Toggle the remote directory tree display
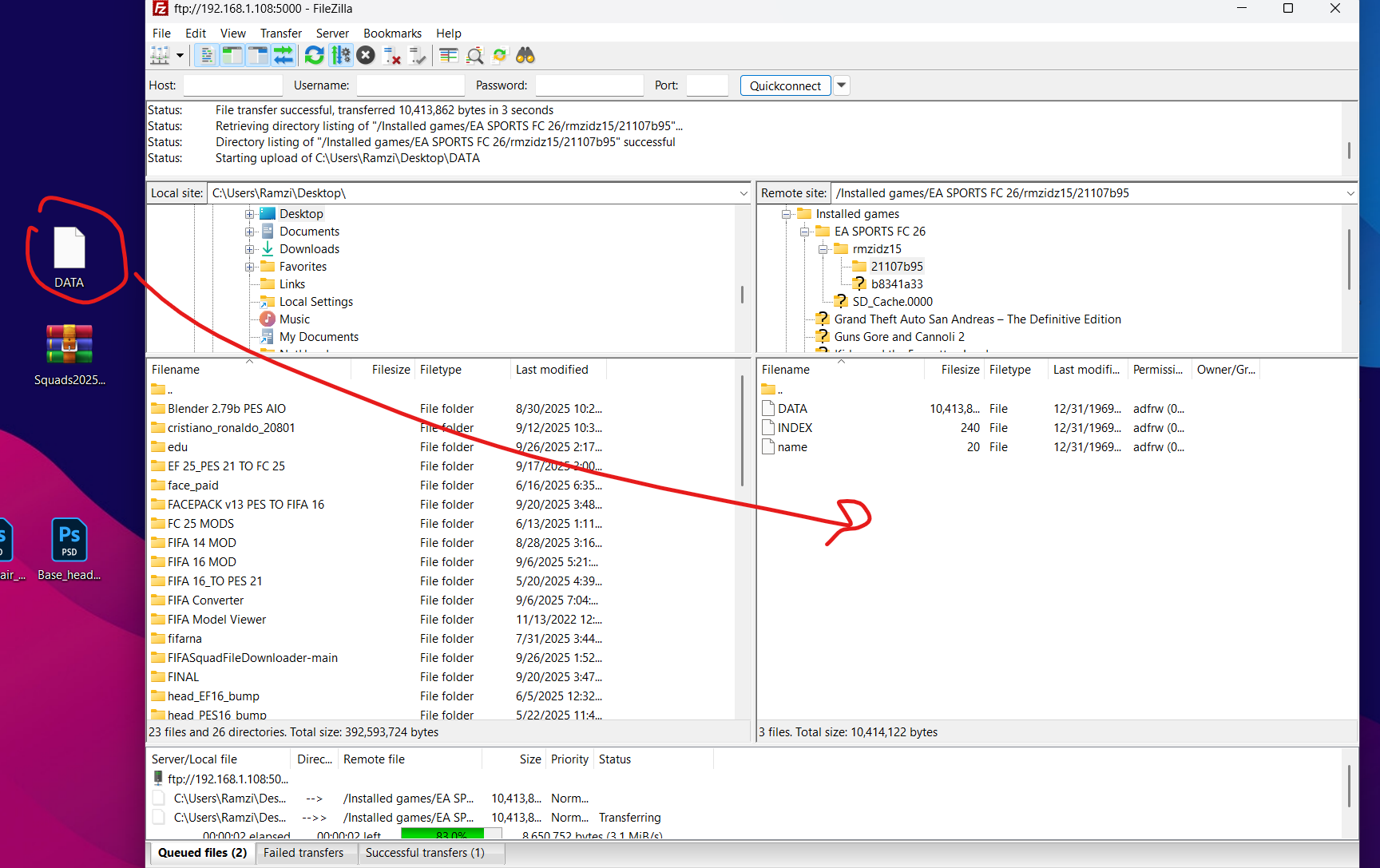The width and height of the screenshot is (1380, 868). tap(257, 55)
